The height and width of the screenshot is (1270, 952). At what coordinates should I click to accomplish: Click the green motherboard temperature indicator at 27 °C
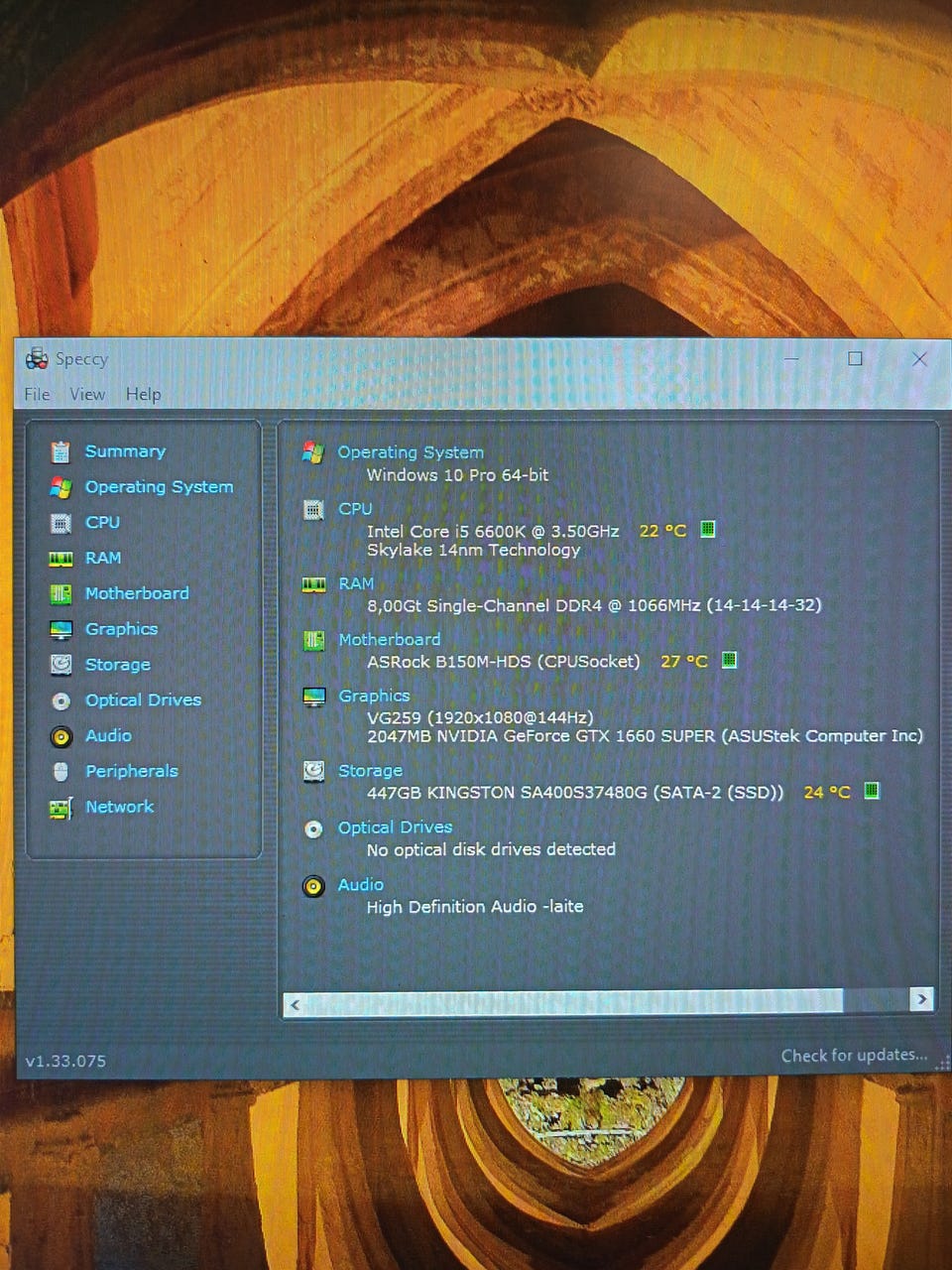pyautogui.click(x=729, y=660)
